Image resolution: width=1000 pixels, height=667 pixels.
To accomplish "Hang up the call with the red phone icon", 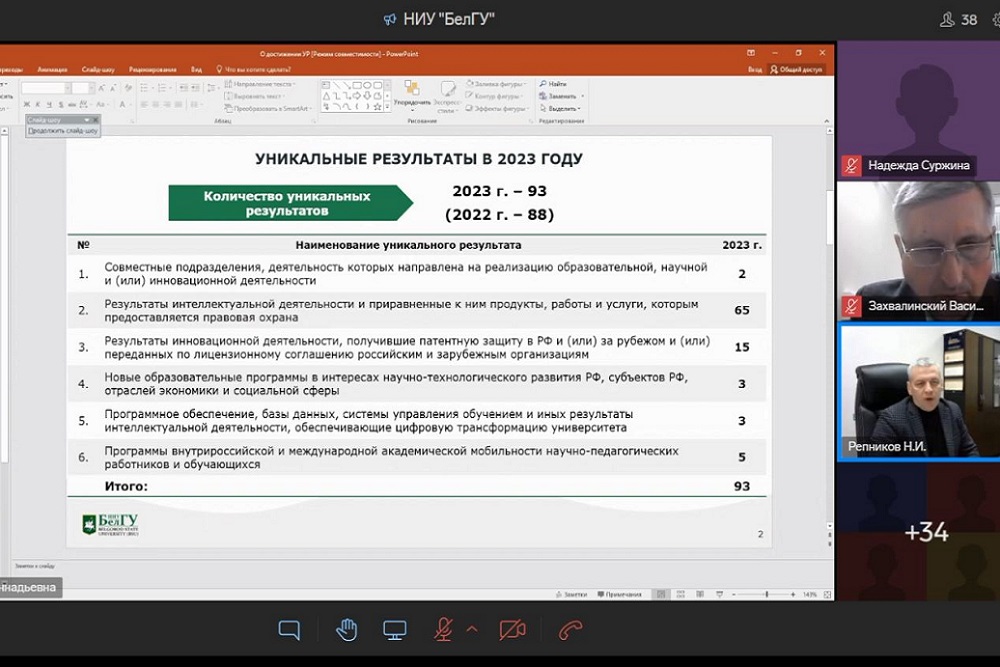I will click(x=571, y=629).
